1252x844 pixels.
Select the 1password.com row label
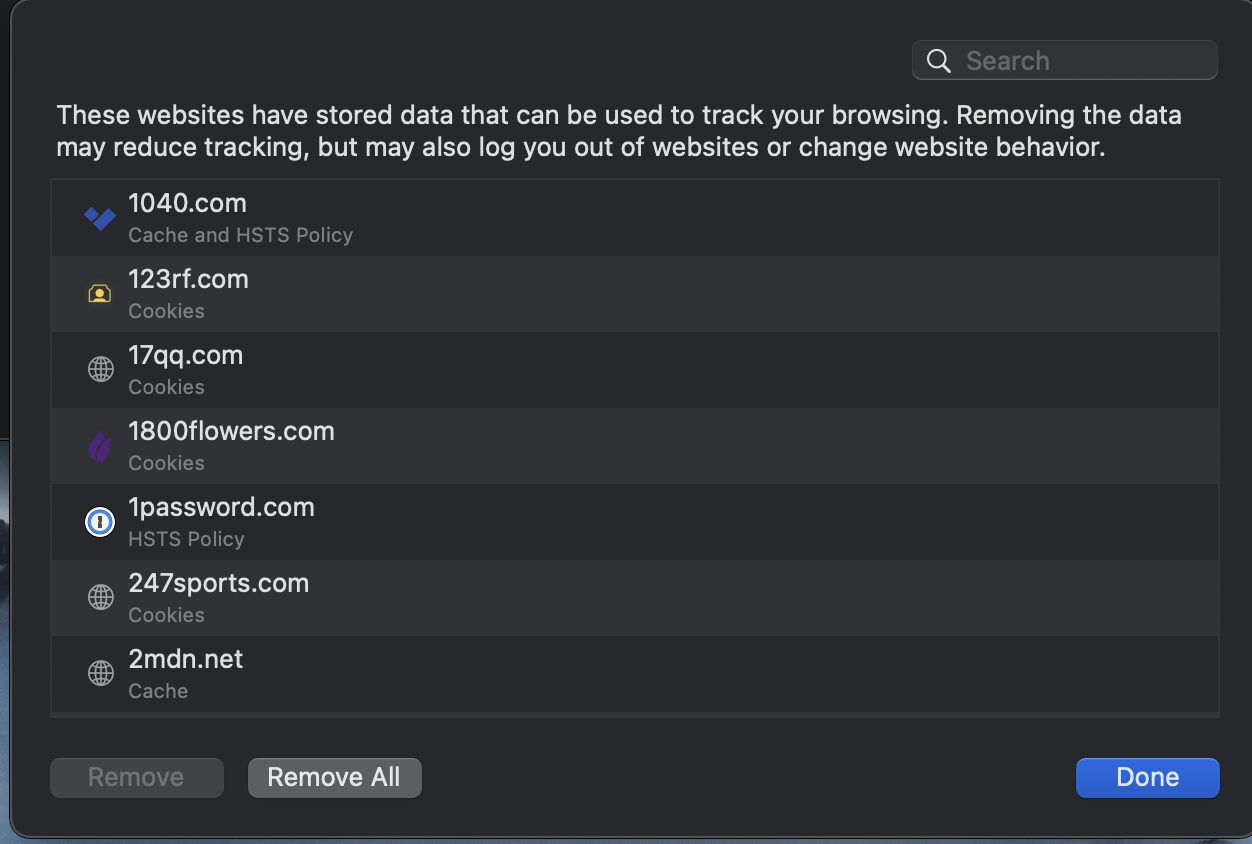tap(221, 507)
